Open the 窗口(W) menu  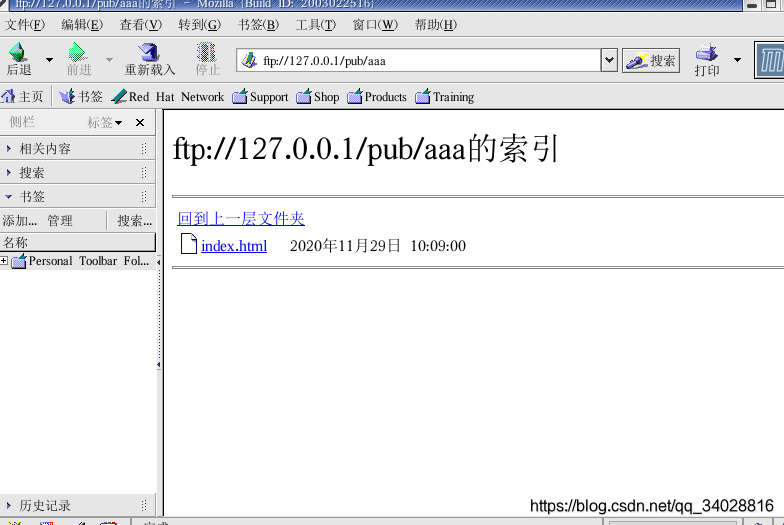pos(375,24)
